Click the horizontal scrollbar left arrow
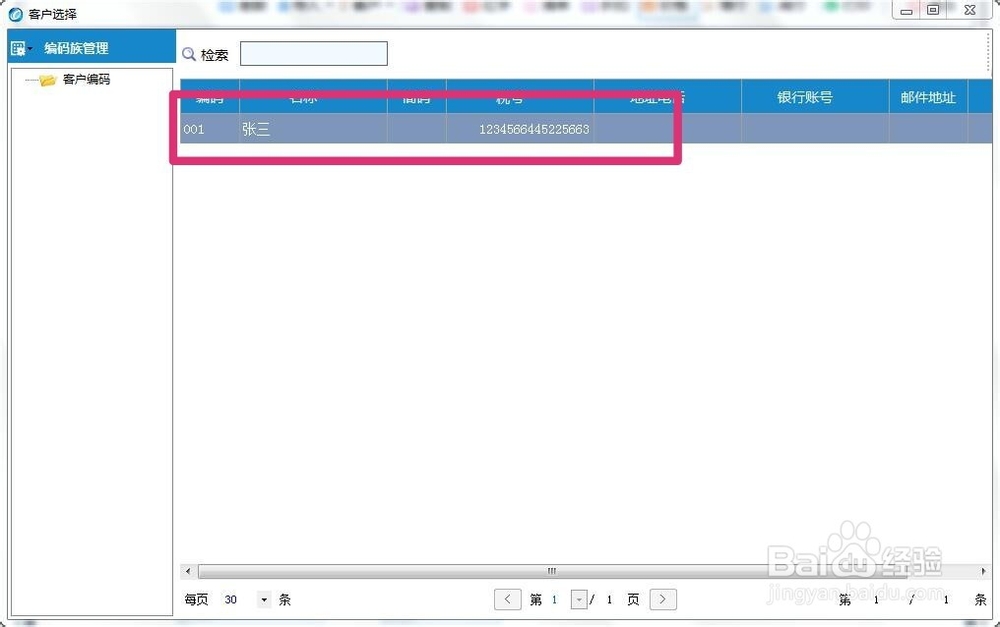 click(x=188, y=571)
